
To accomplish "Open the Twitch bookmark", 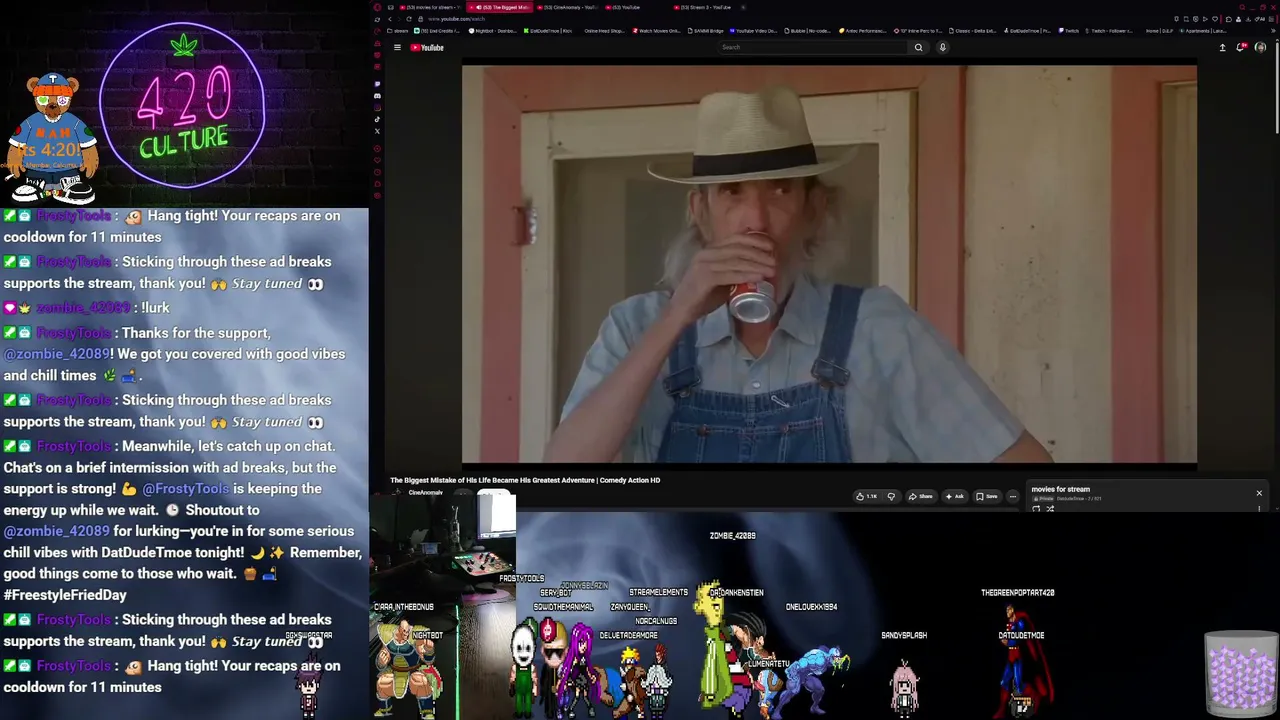I will tap(1069, 31).
